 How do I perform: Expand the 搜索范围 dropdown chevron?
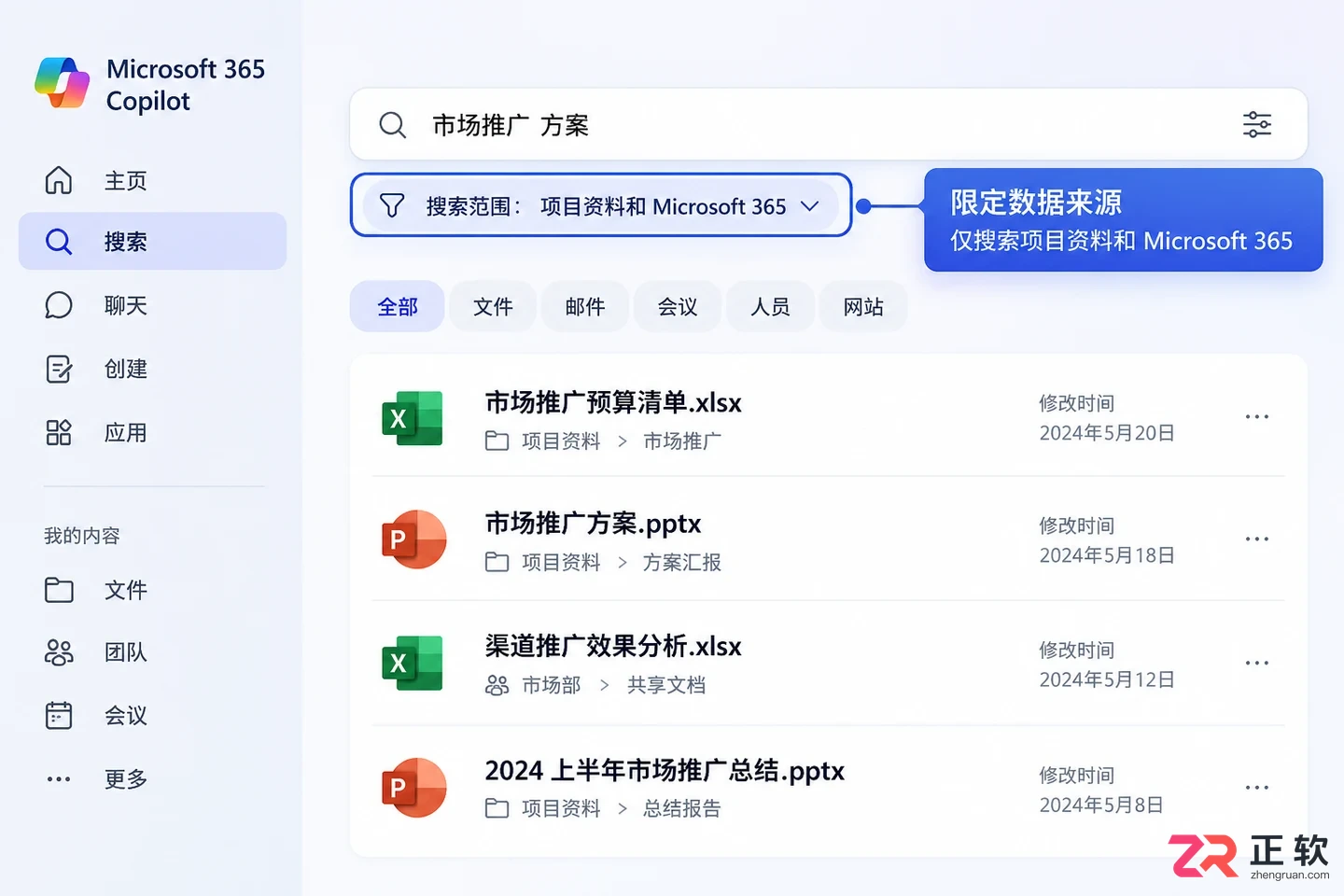(810, 206)
